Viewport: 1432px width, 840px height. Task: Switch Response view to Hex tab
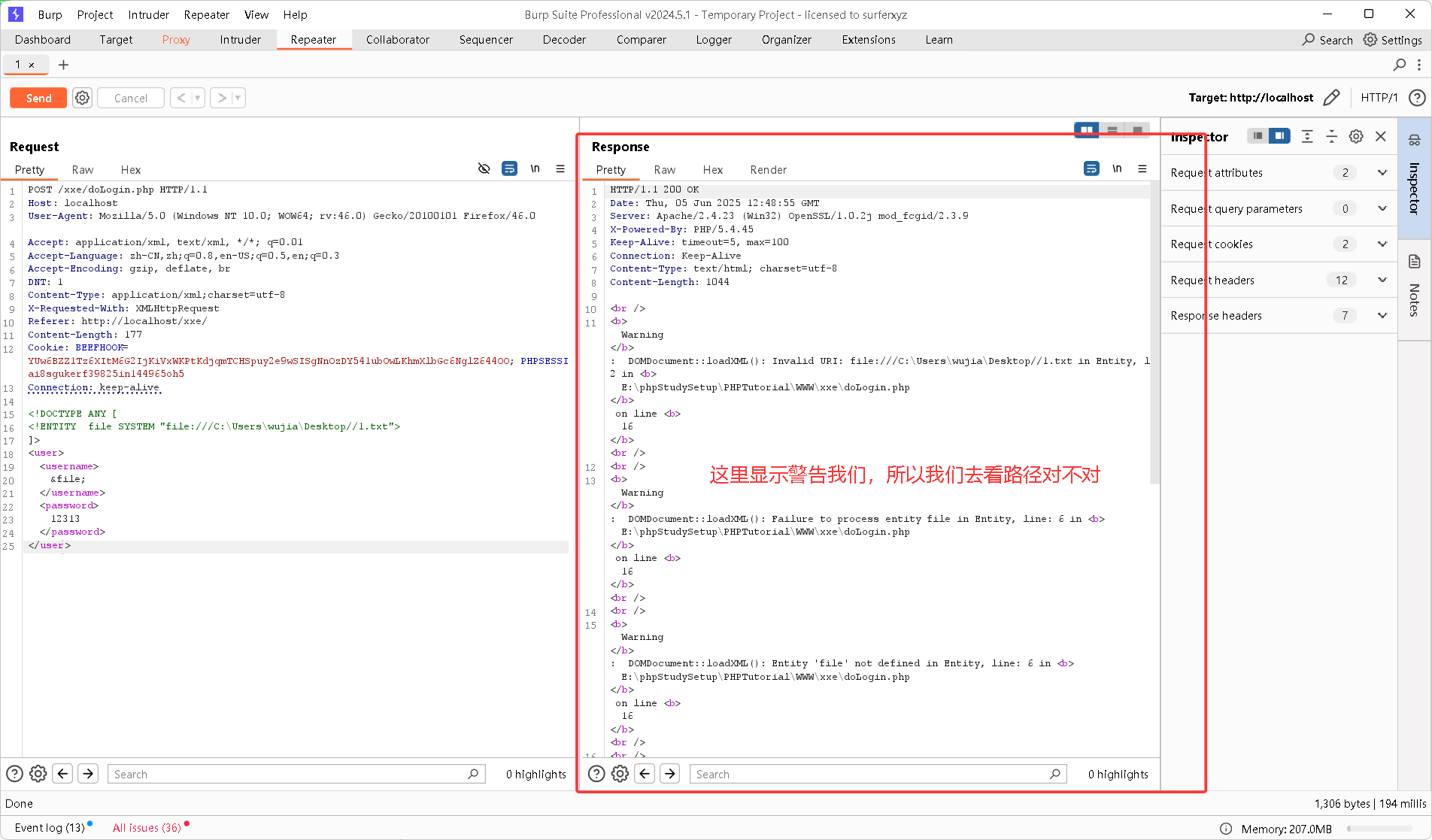tap(713, 170)
